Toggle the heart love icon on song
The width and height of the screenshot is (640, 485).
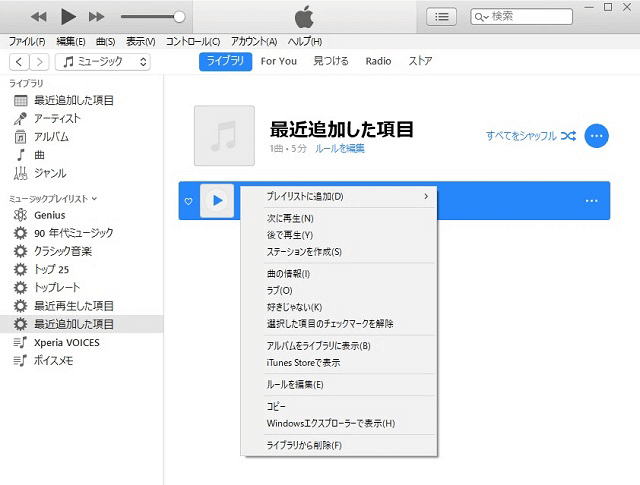point(188,201)
